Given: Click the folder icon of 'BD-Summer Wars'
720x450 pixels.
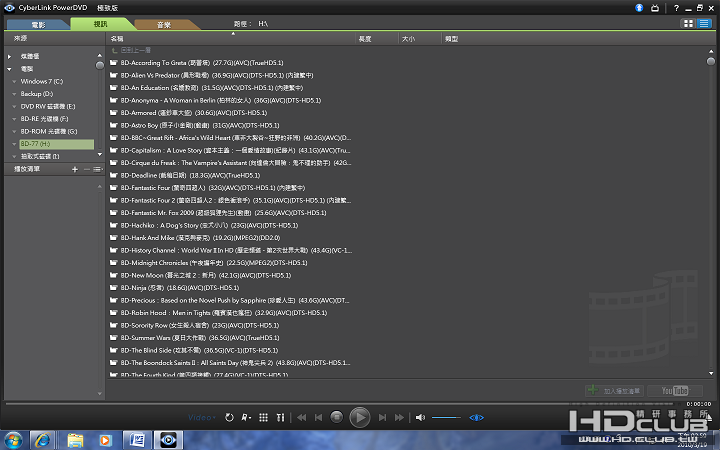Looking at the screenshot, I should (113, 338).
